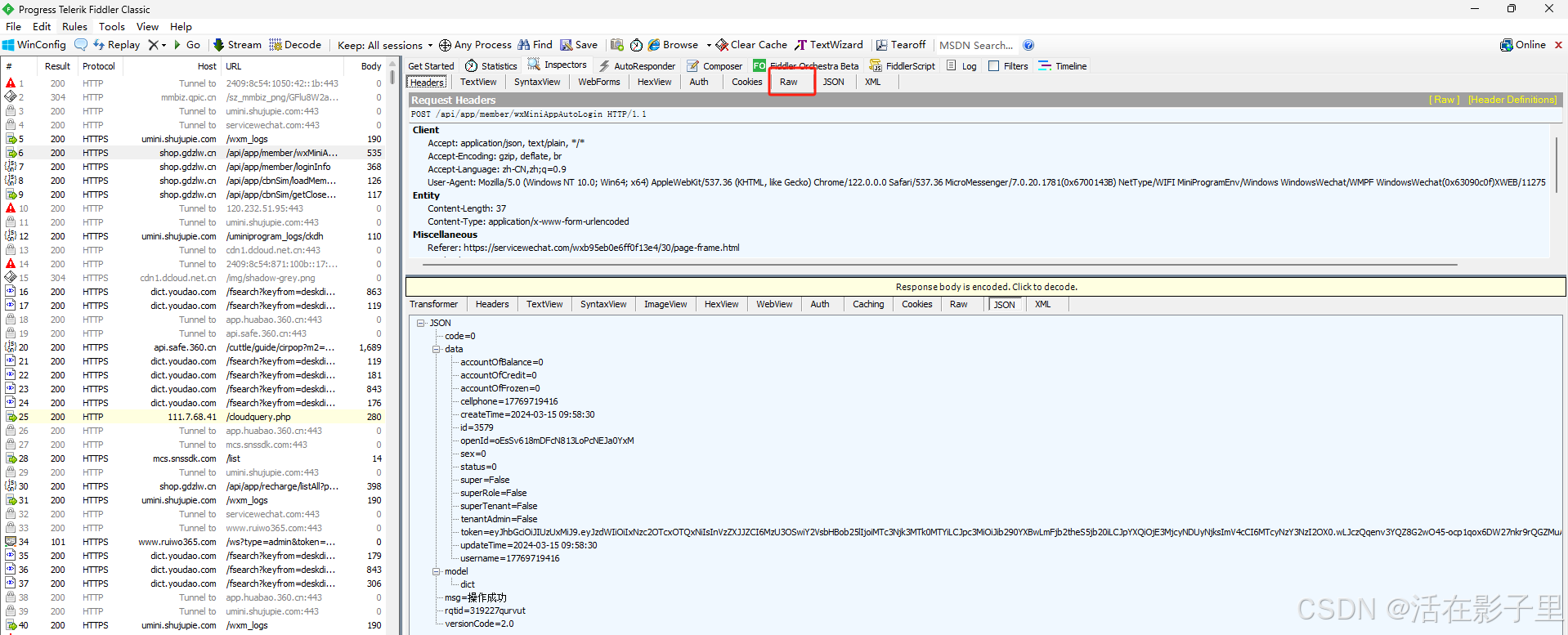The width and height of the screenshot is (1568, 635).
Task: Select session 25 cloudquery.php row
Action: click(194, 417)
